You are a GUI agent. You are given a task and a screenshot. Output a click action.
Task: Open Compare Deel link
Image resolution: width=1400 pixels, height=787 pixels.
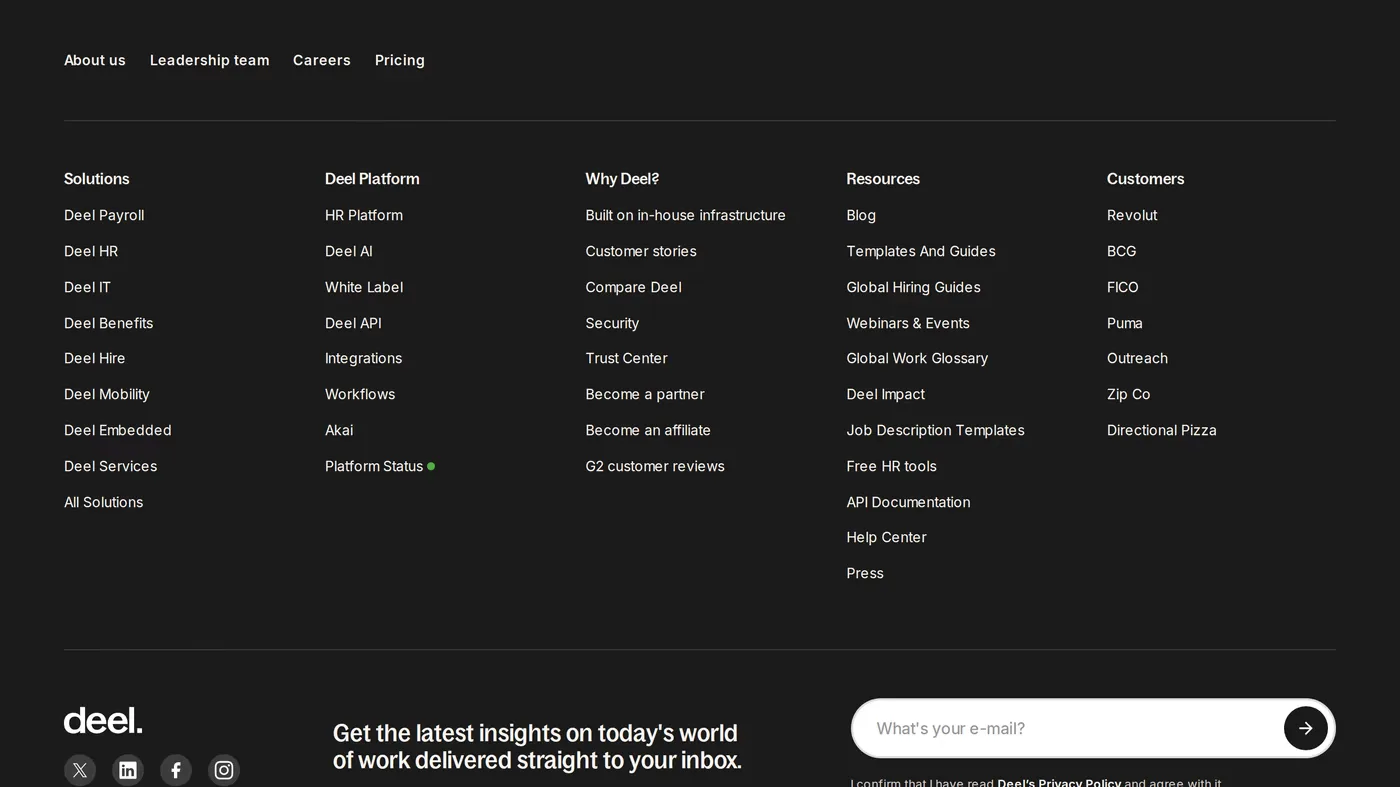[633, 287]
